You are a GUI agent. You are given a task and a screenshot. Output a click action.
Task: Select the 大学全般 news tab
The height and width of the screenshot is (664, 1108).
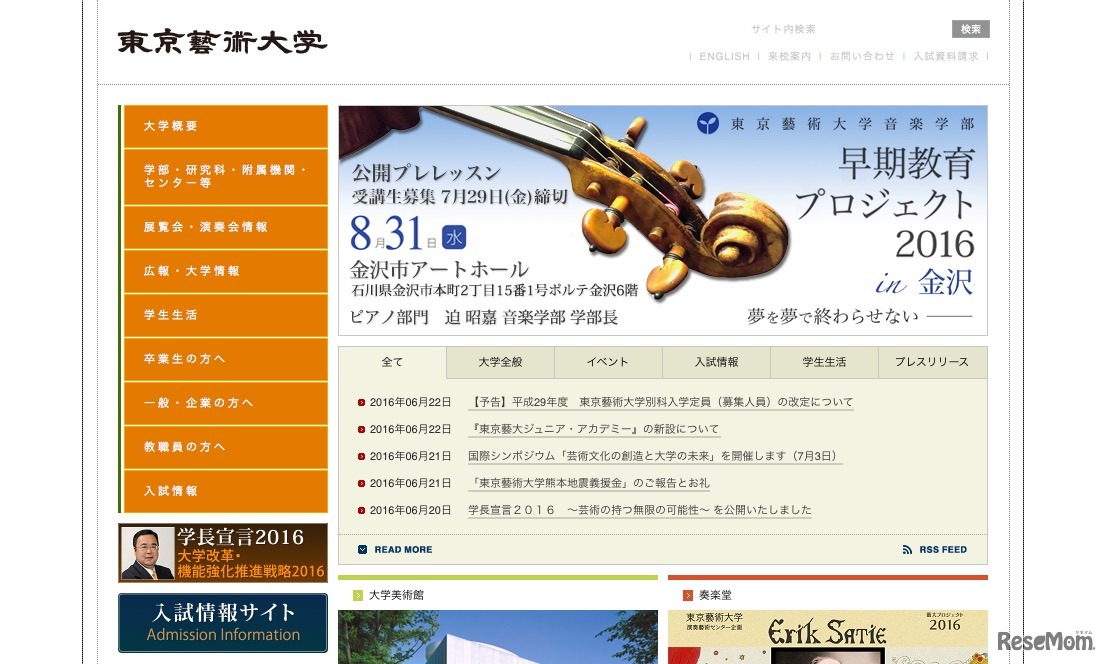500,362
